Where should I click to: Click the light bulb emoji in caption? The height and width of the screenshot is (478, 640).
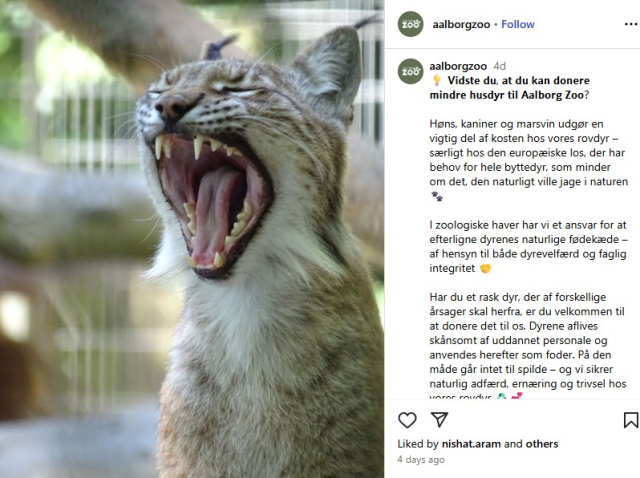[437, 80]
